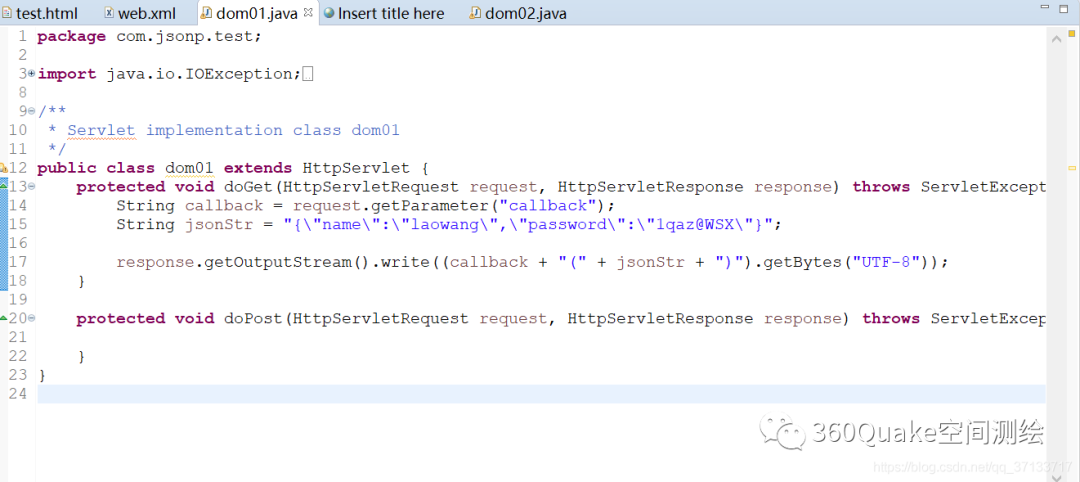Click the warning marker icon on line 12
This screenshot has height=482, width=1080.
click(4, 168)
